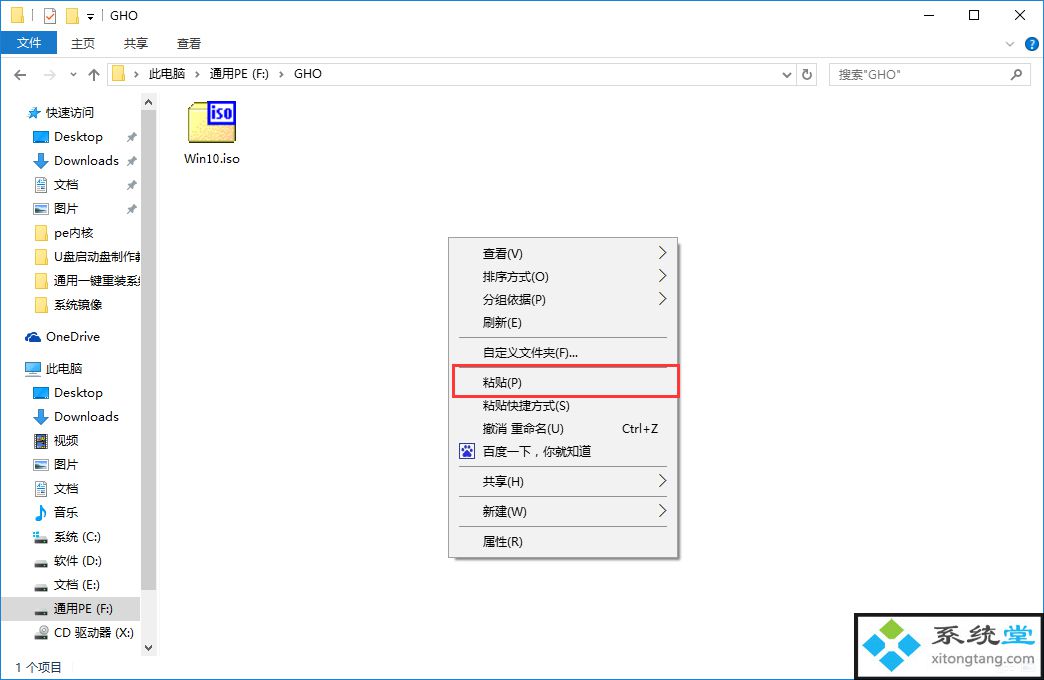
Task: Click the 此电脑 computer icon in sidebar
Action: tap(33, 368)
